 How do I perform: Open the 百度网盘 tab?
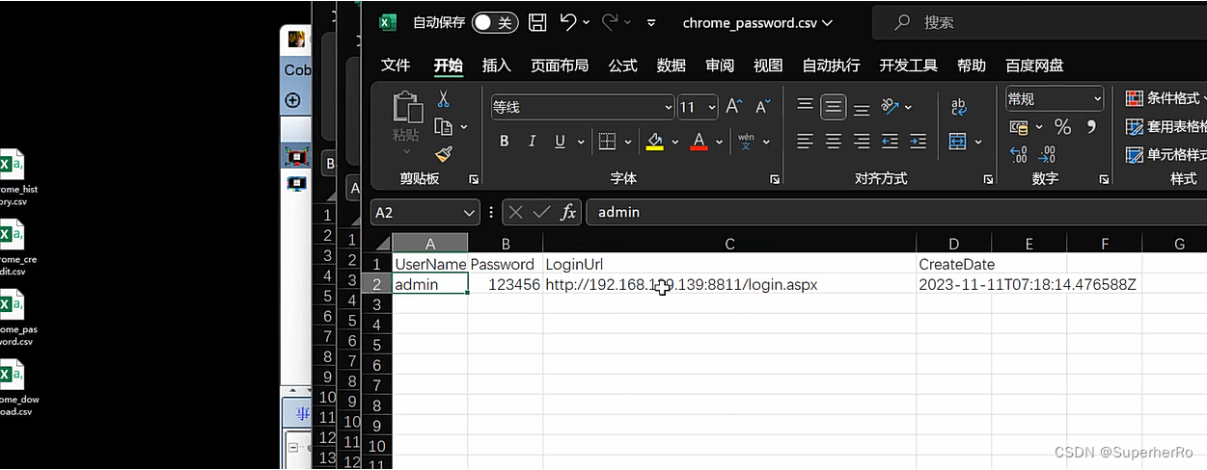(x=1034, y=65)
